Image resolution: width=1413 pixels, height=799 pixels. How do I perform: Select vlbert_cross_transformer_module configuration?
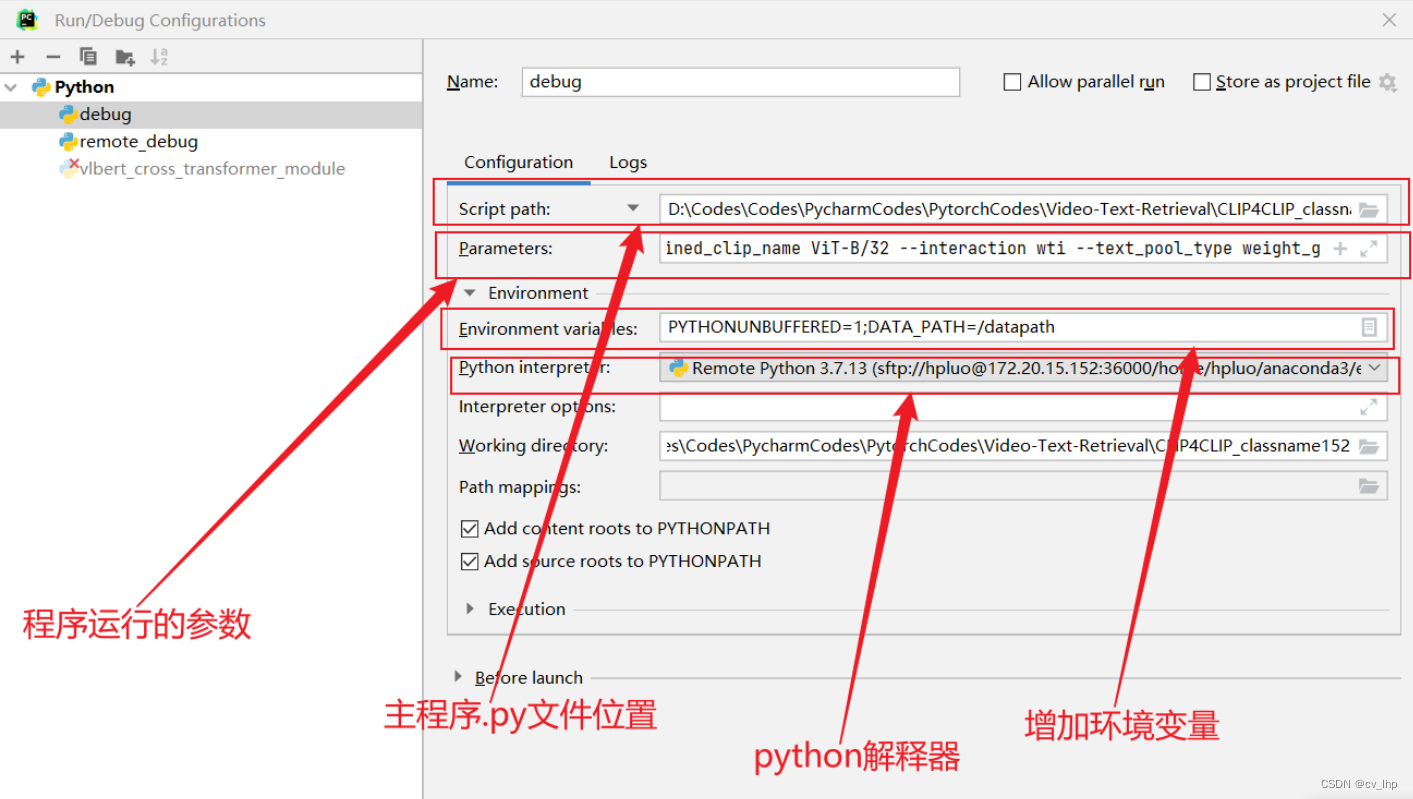[211, 168]
